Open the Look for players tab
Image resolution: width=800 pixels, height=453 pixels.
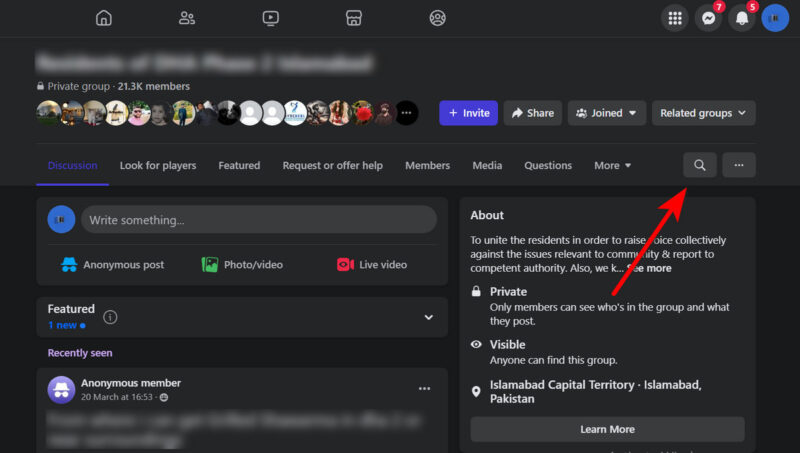tap(158, 165)
